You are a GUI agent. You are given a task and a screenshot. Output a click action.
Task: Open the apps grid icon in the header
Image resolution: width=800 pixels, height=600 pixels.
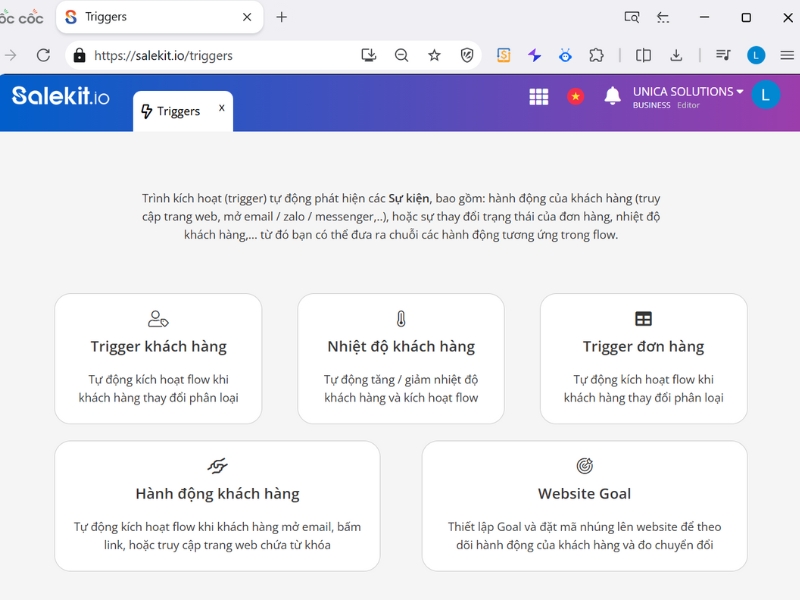tap(538, 96)
